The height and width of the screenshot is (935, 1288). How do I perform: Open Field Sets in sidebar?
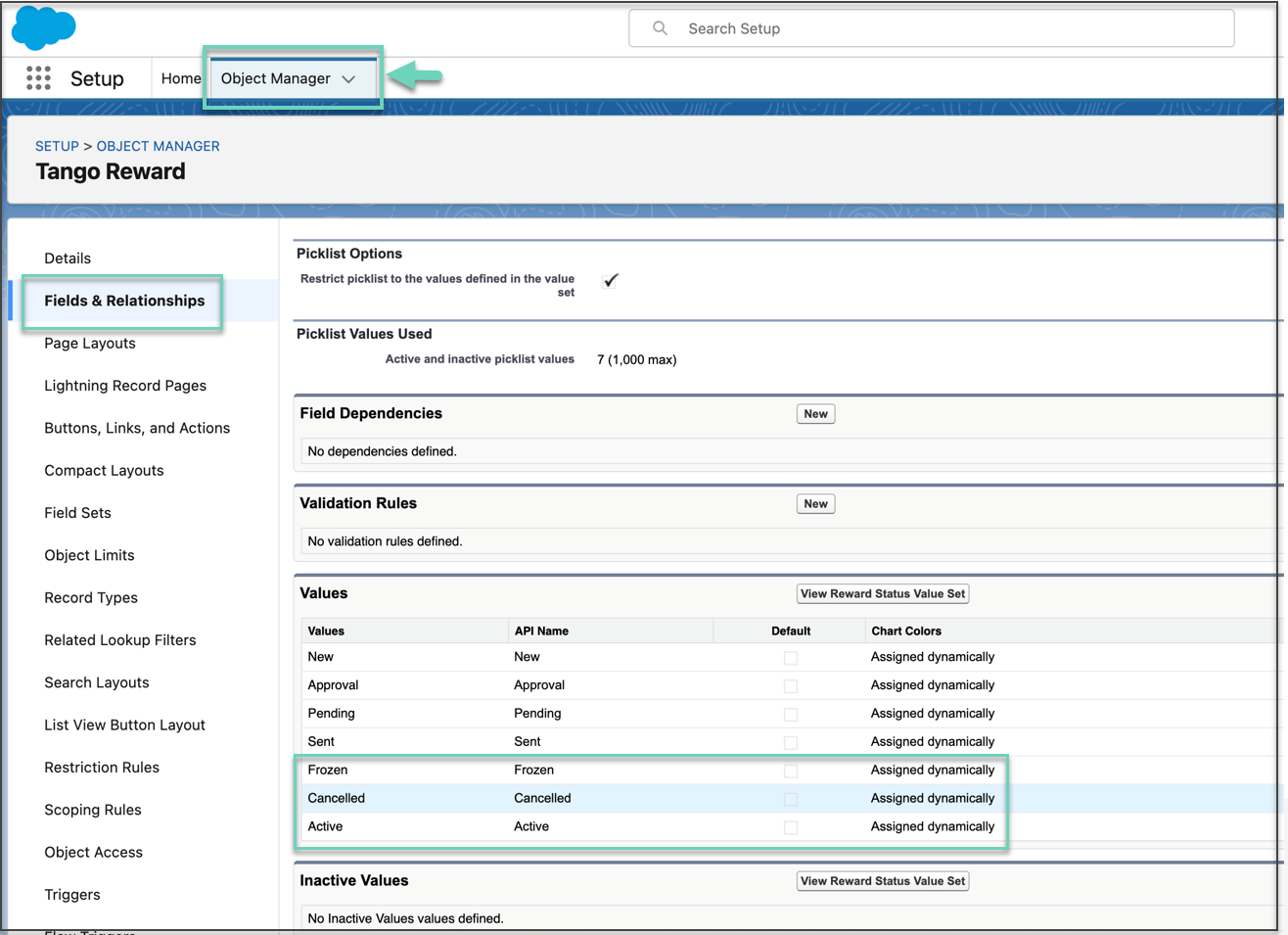tap(77, 513)
